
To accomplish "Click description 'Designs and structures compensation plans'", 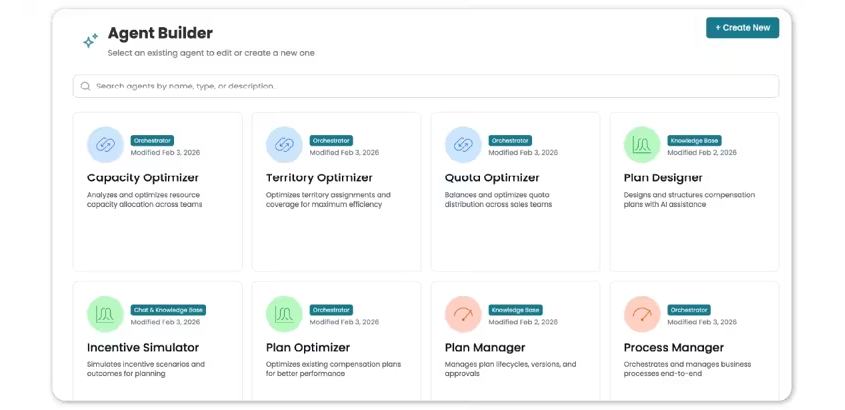I will click(689, 200).
